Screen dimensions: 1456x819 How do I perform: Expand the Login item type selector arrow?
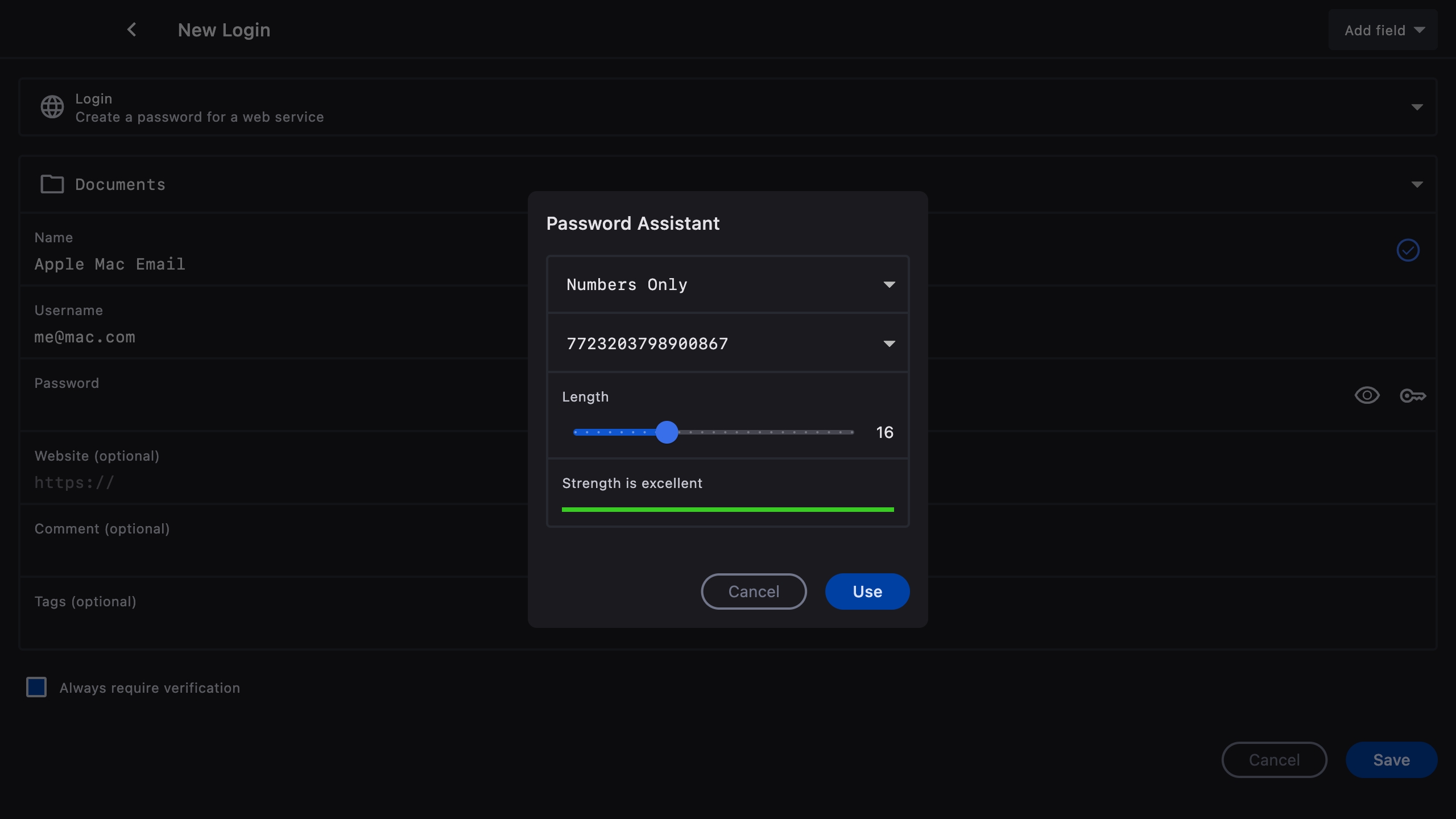click(1417, 107)
